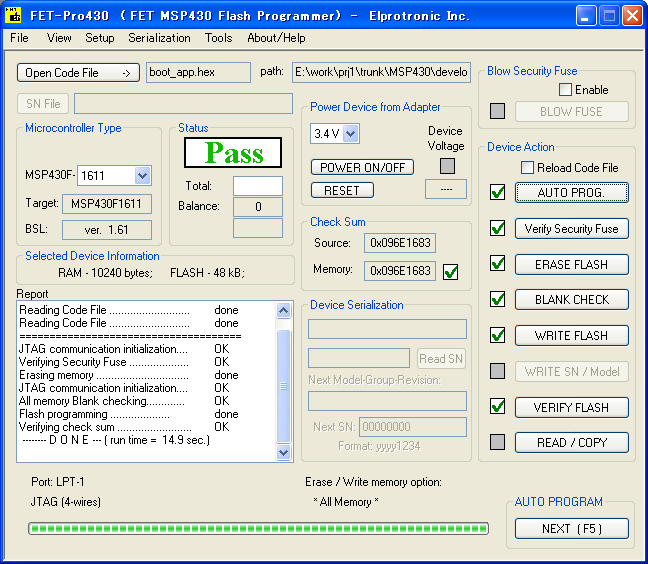Click the D O N E run time report line
Screen dimensions: 648x564
pyautogui.click(x=116, y=440)
